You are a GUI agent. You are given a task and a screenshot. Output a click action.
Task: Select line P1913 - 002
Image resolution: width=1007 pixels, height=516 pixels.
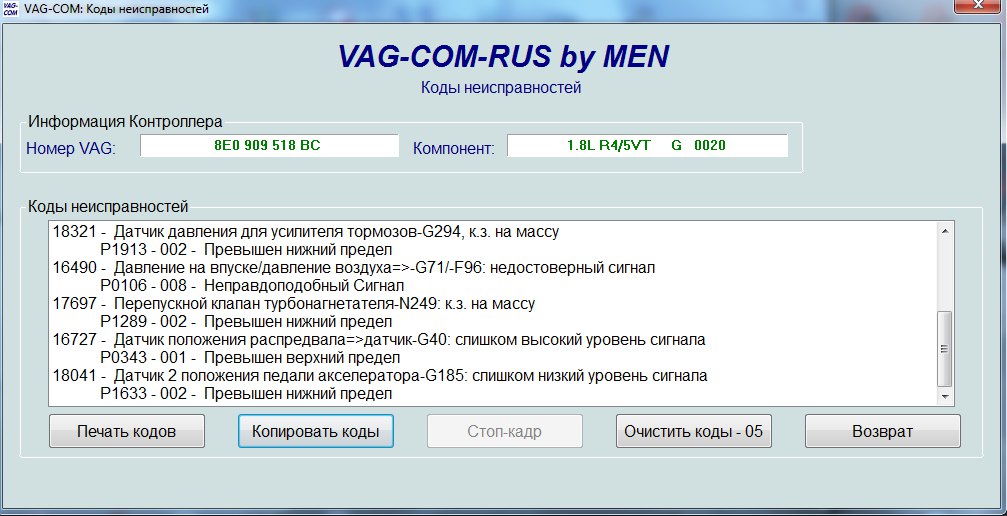(246, 249)
